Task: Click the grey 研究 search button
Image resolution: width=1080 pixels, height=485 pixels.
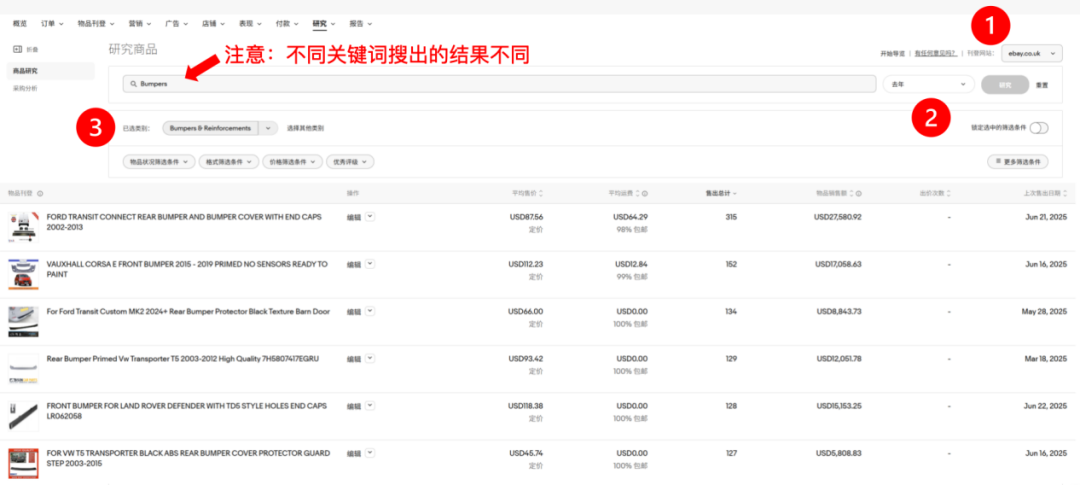Action: (1006, 85)
